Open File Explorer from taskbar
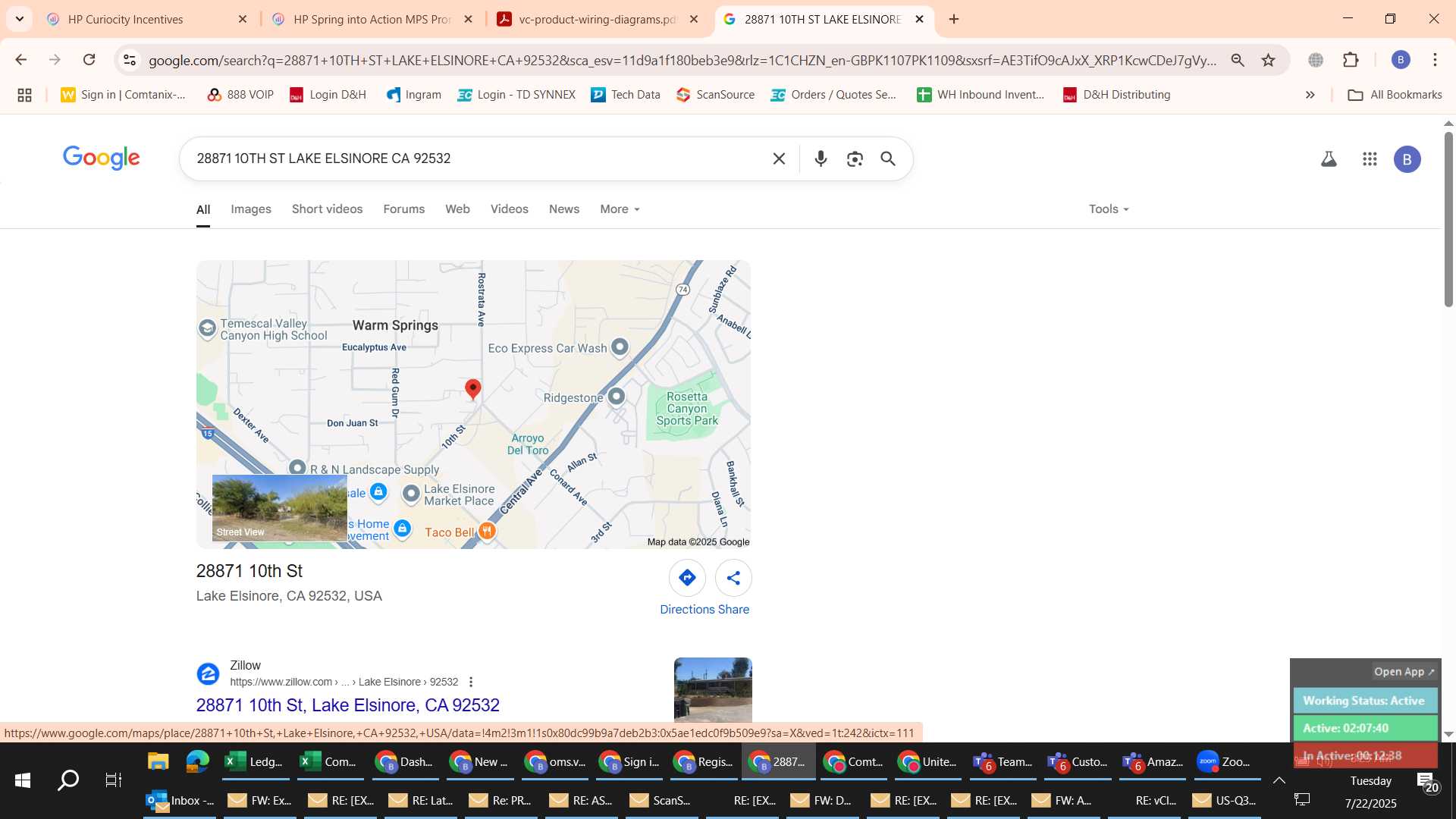Viewport: 1456px width, 819px height. tap(158, 761)
